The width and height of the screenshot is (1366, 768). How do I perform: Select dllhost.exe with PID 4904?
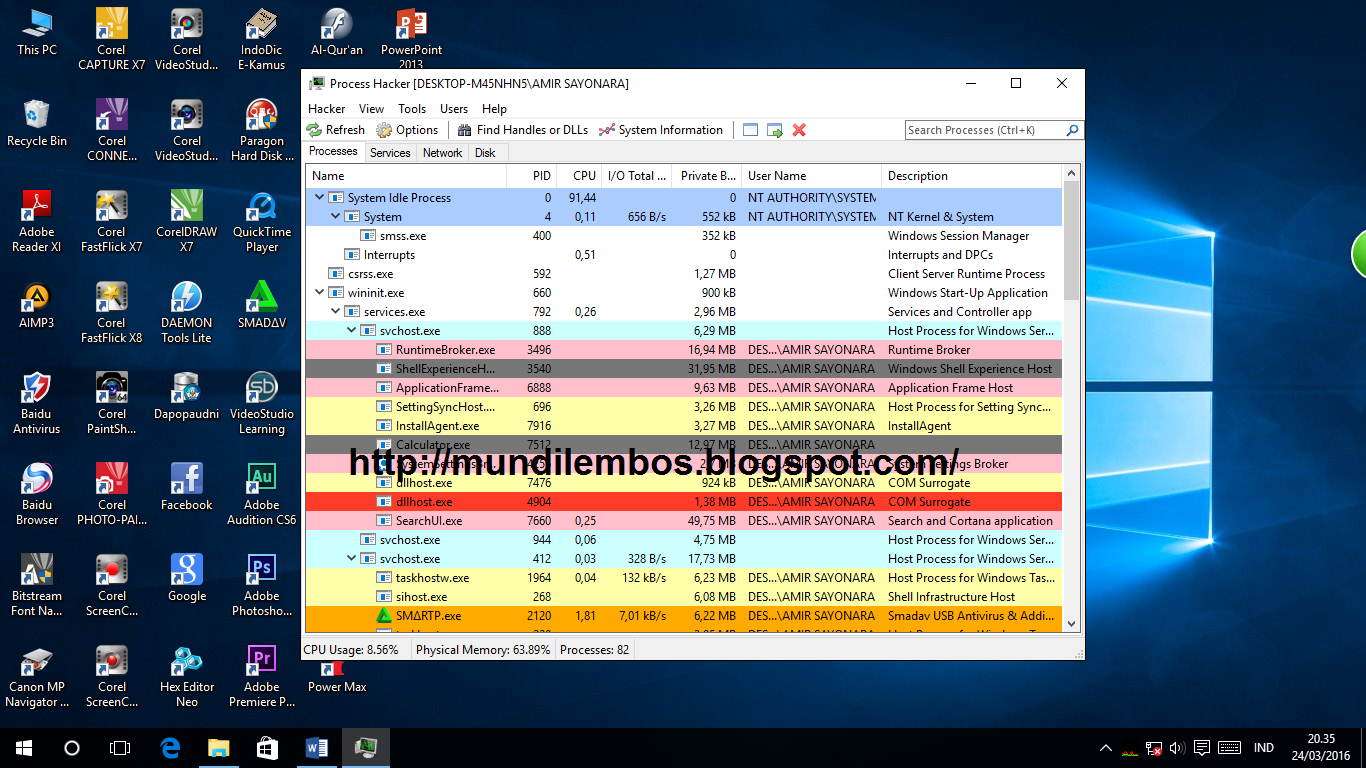(x=684, y=502)
